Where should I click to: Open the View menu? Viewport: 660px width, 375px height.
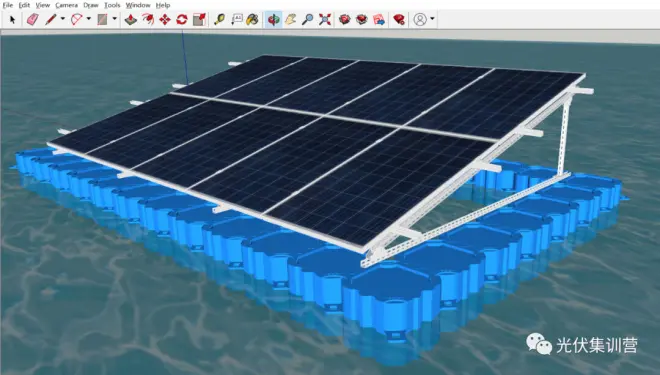coord(43,5)
